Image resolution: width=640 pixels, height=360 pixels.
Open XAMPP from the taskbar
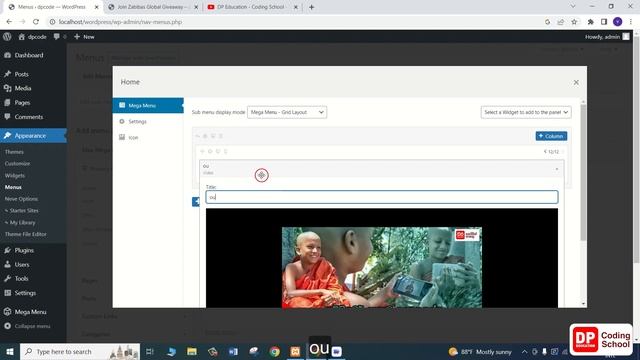(x=296, y=351)
